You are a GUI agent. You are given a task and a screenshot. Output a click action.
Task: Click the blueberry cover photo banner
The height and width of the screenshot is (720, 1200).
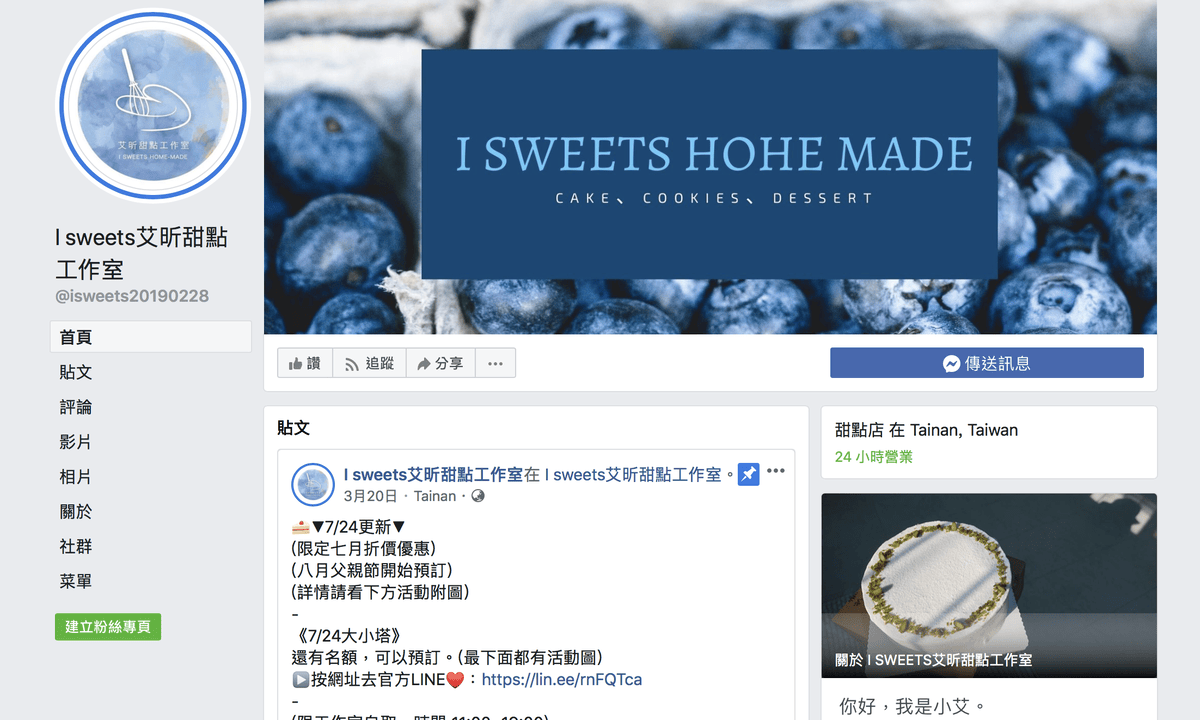click(x=710, y=166)
